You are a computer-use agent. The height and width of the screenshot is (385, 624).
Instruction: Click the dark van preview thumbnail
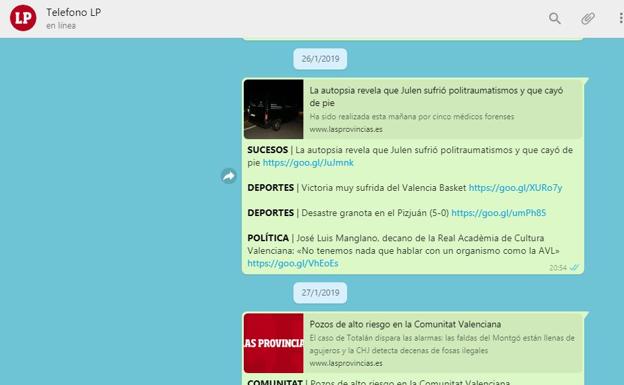274,109
